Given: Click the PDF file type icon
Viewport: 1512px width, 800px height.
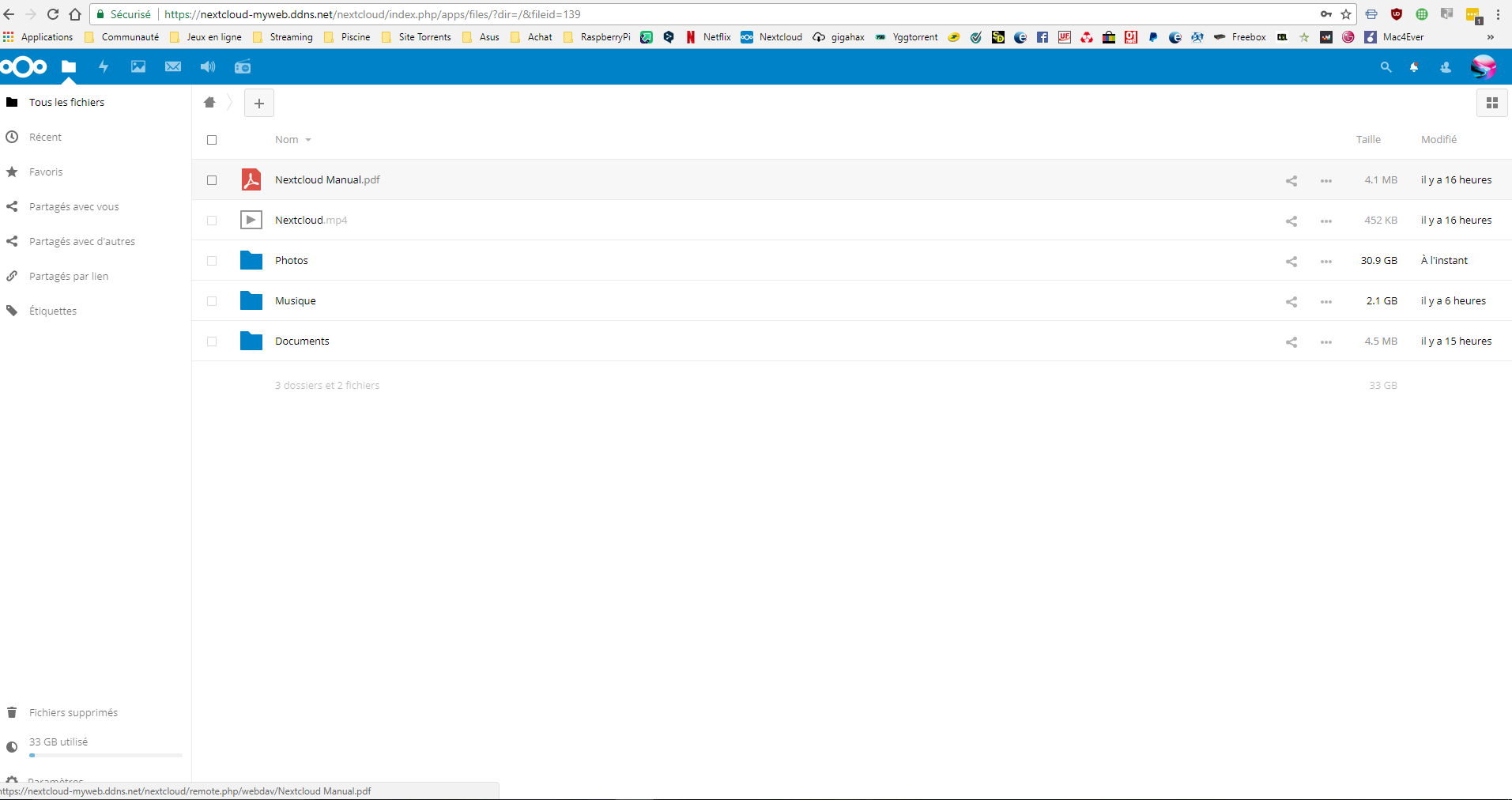Looking at the screenshot, I should 251,179.
